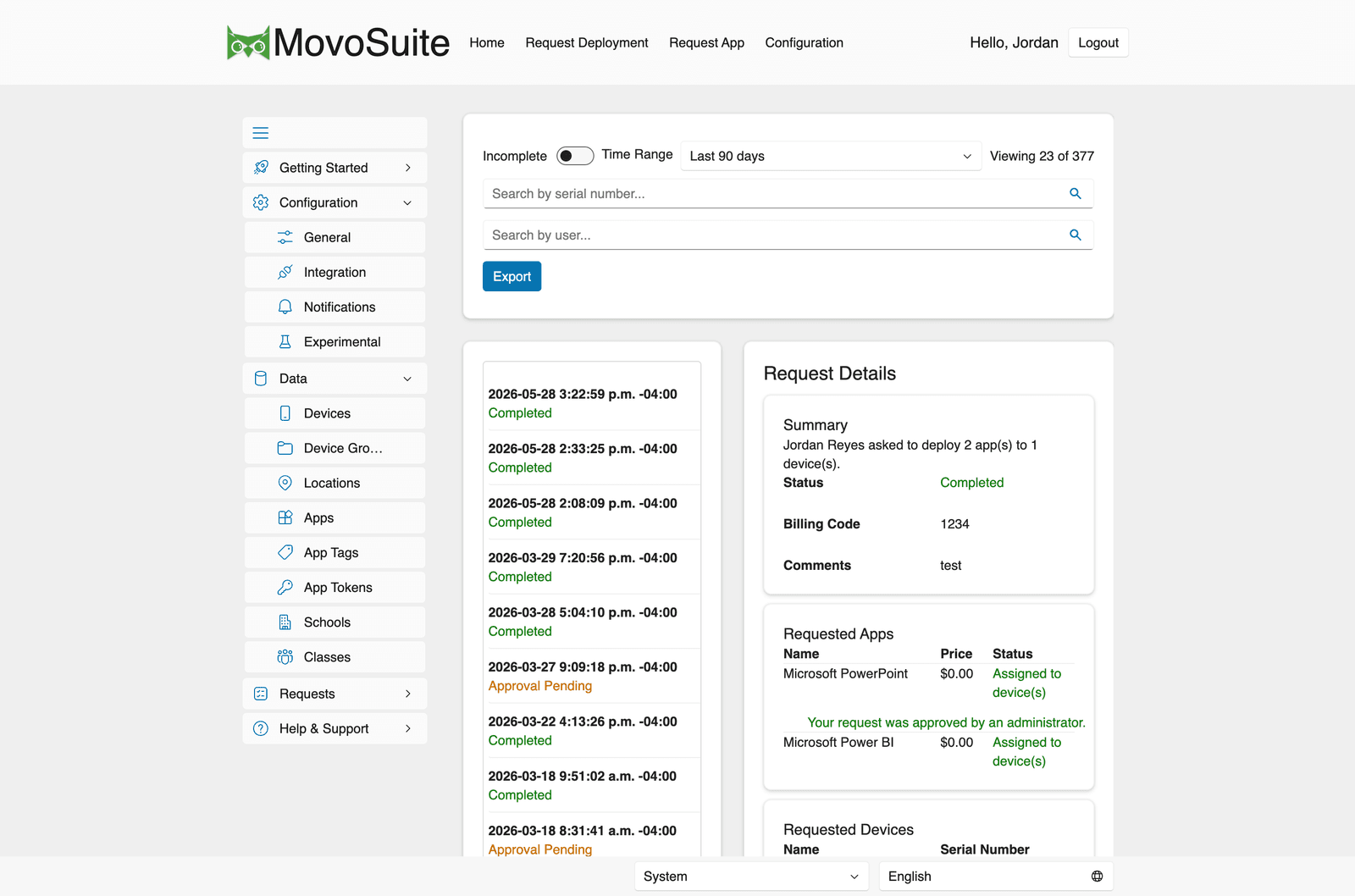Select request 2026-03-22 4:13:26 p.m.
Screen dimensions: 1355x896
point(592,731)
